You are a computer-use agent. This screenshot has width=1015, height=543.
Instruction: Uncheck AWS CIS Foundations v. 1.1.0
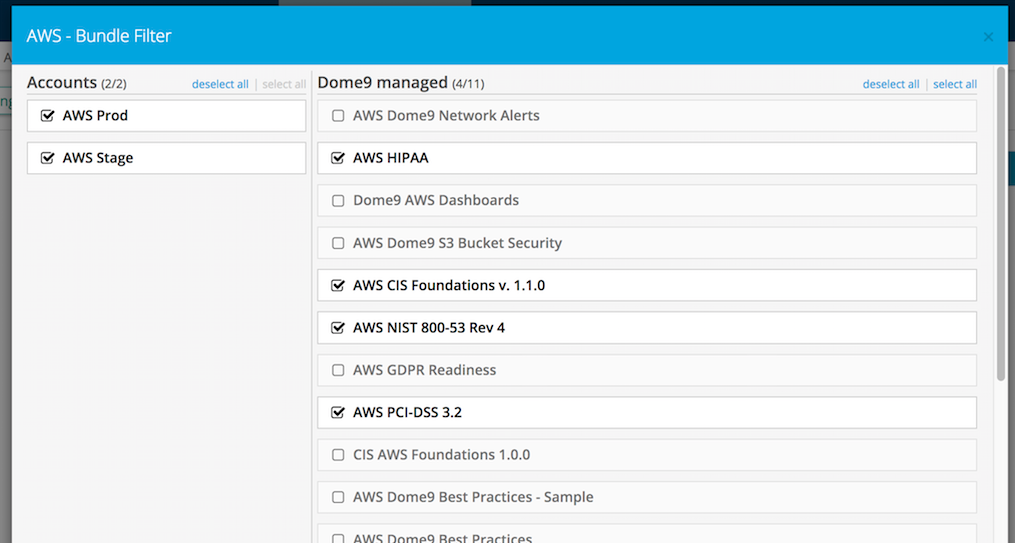(338, 285)
